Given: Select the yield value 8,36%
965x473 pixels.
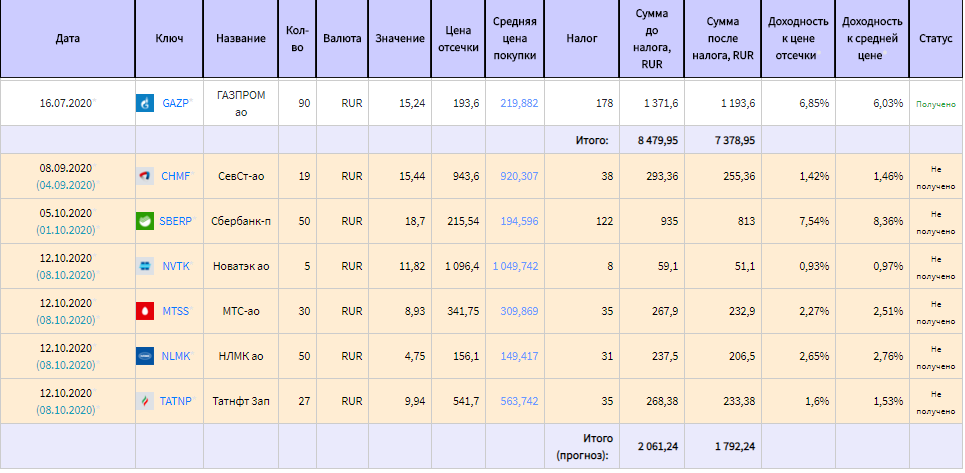Looking at the screenshot, I should [x=888, y=221].
